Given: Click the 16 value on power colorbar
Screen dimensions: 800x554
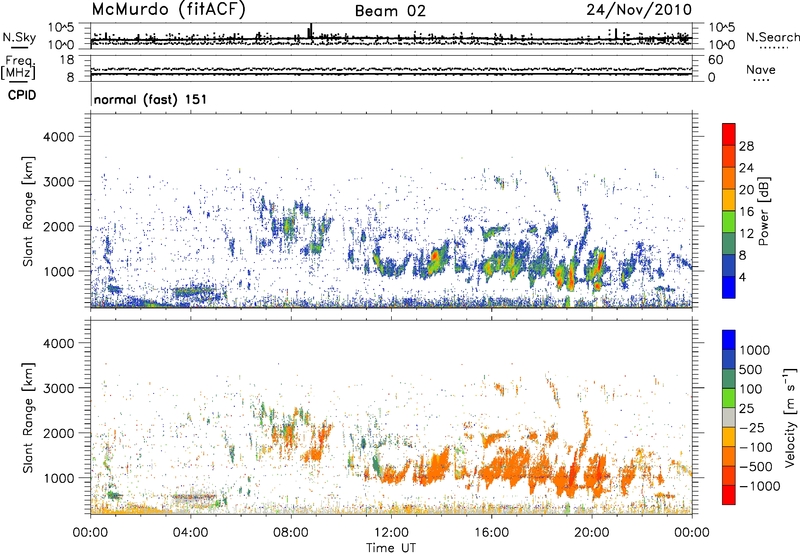Looking at the screenshot, I should coord(746,212).
